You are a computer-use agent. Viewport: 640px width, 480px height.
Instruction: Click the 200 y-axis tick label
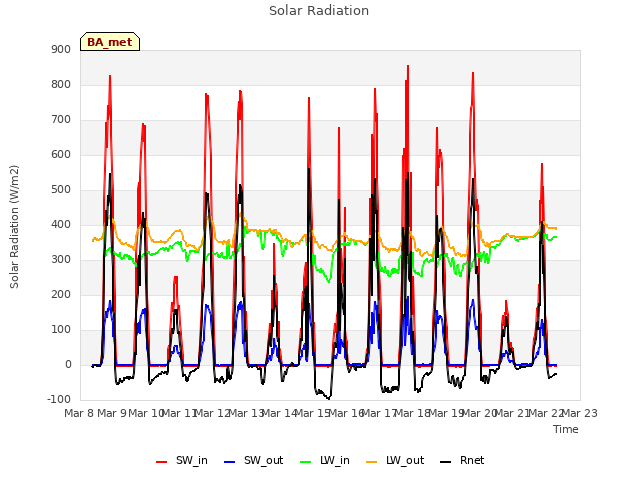point(61,294)
